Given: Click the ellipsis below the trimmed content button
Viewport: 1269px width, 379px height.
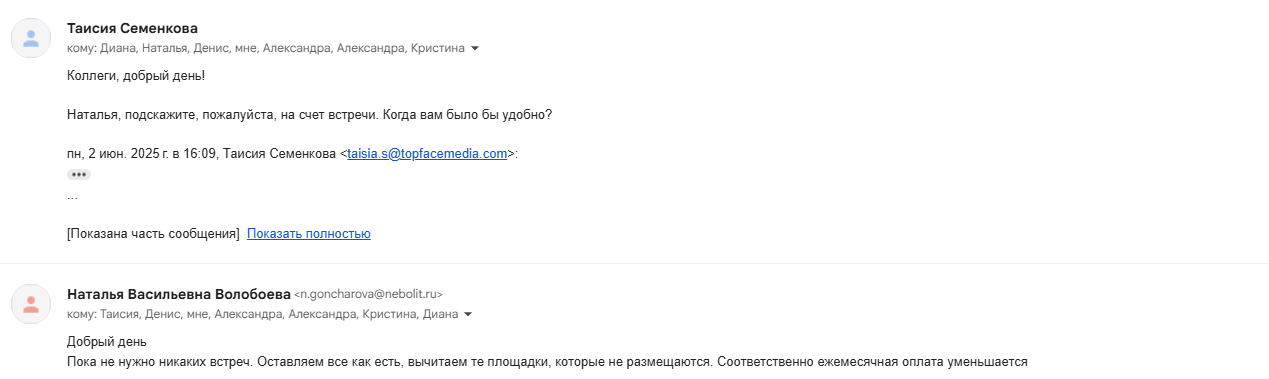Looking at the screenshot, I should click(x=72, y=196).
